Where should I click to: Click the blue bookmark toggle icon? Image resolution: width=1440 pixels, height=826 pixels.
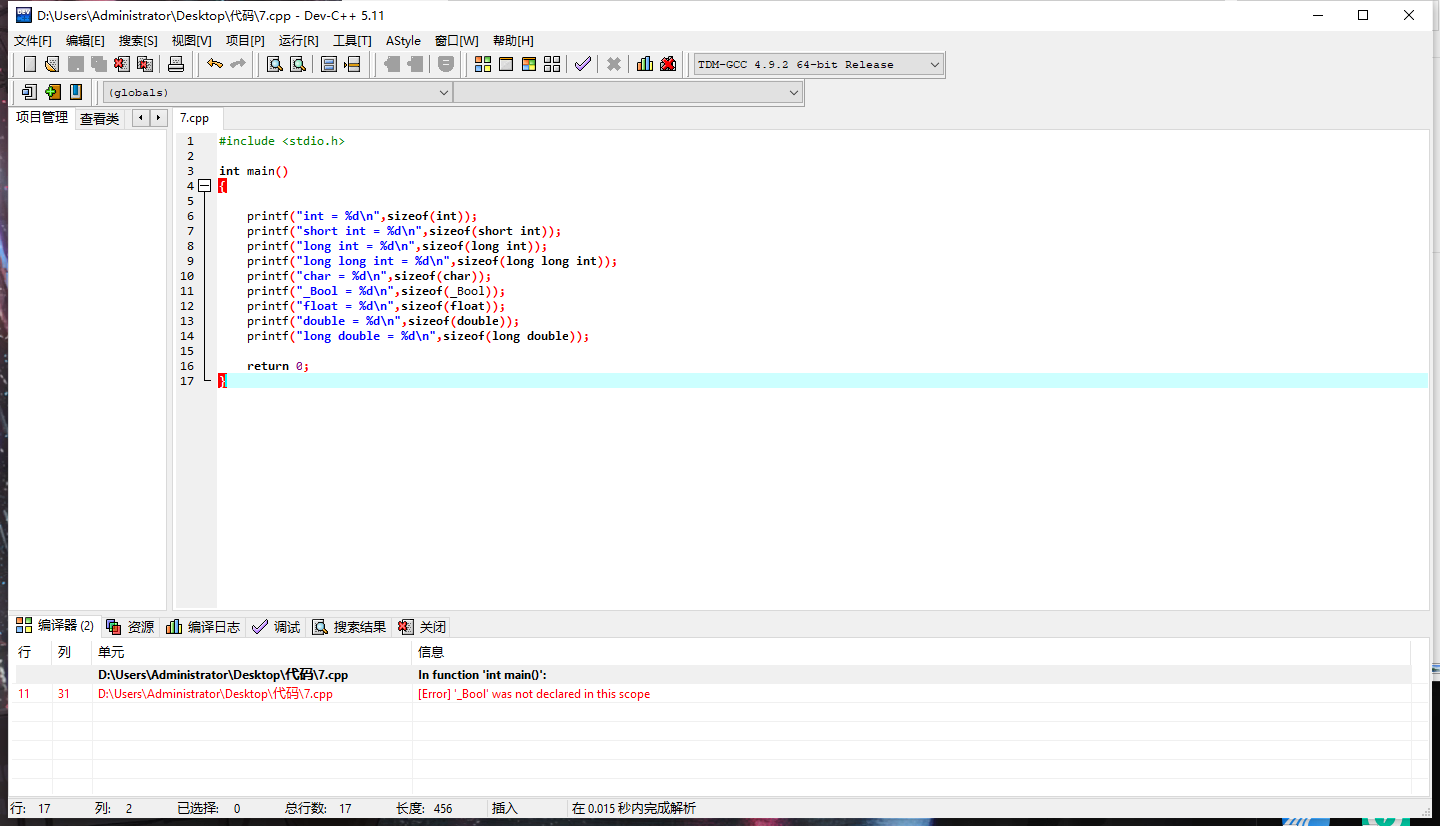76,92
